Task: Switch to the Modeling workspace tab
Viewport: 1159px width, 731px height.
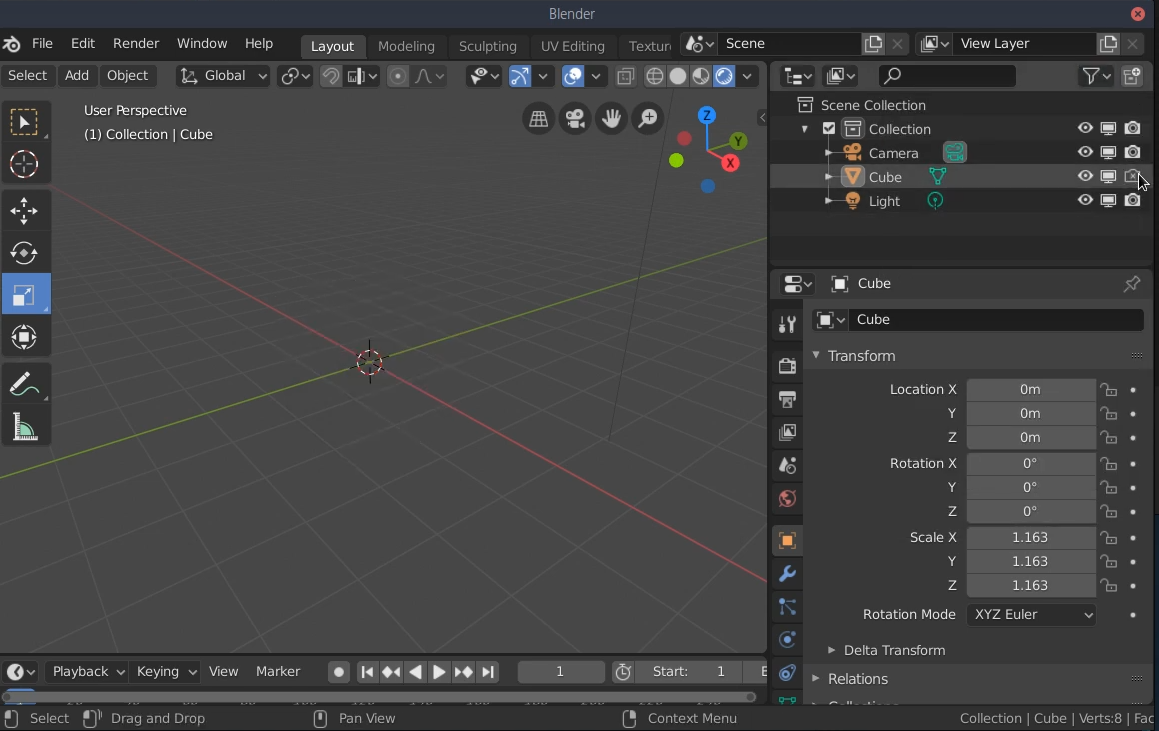Action: [x=406, y=46]
